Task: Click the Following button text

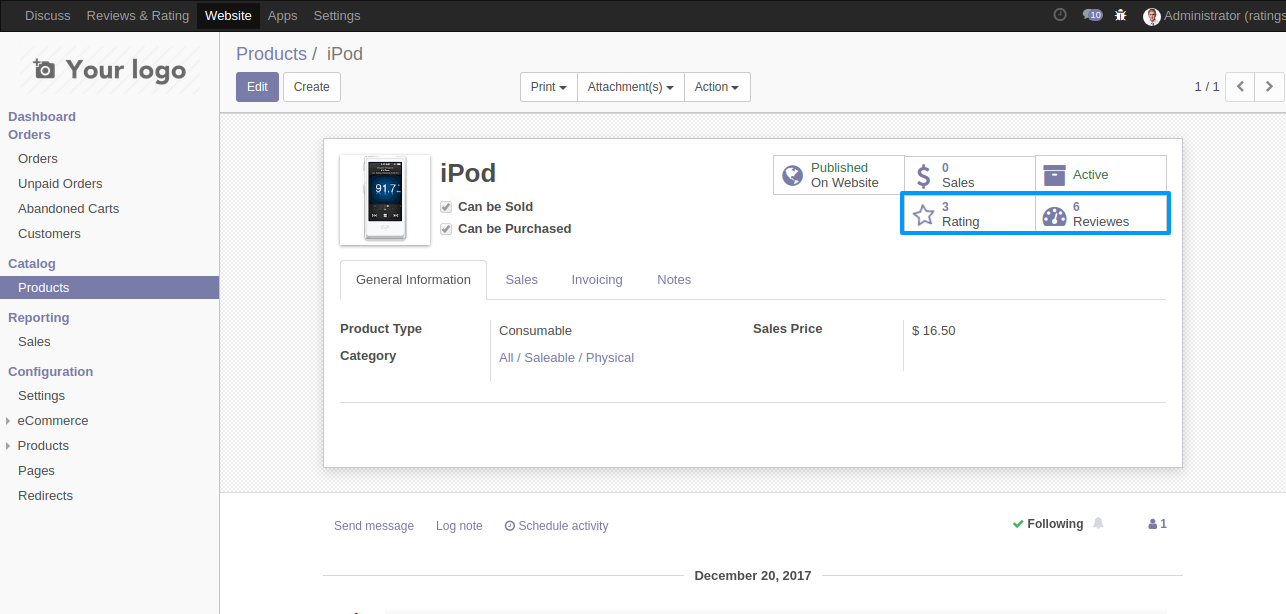Action: 1055,524
